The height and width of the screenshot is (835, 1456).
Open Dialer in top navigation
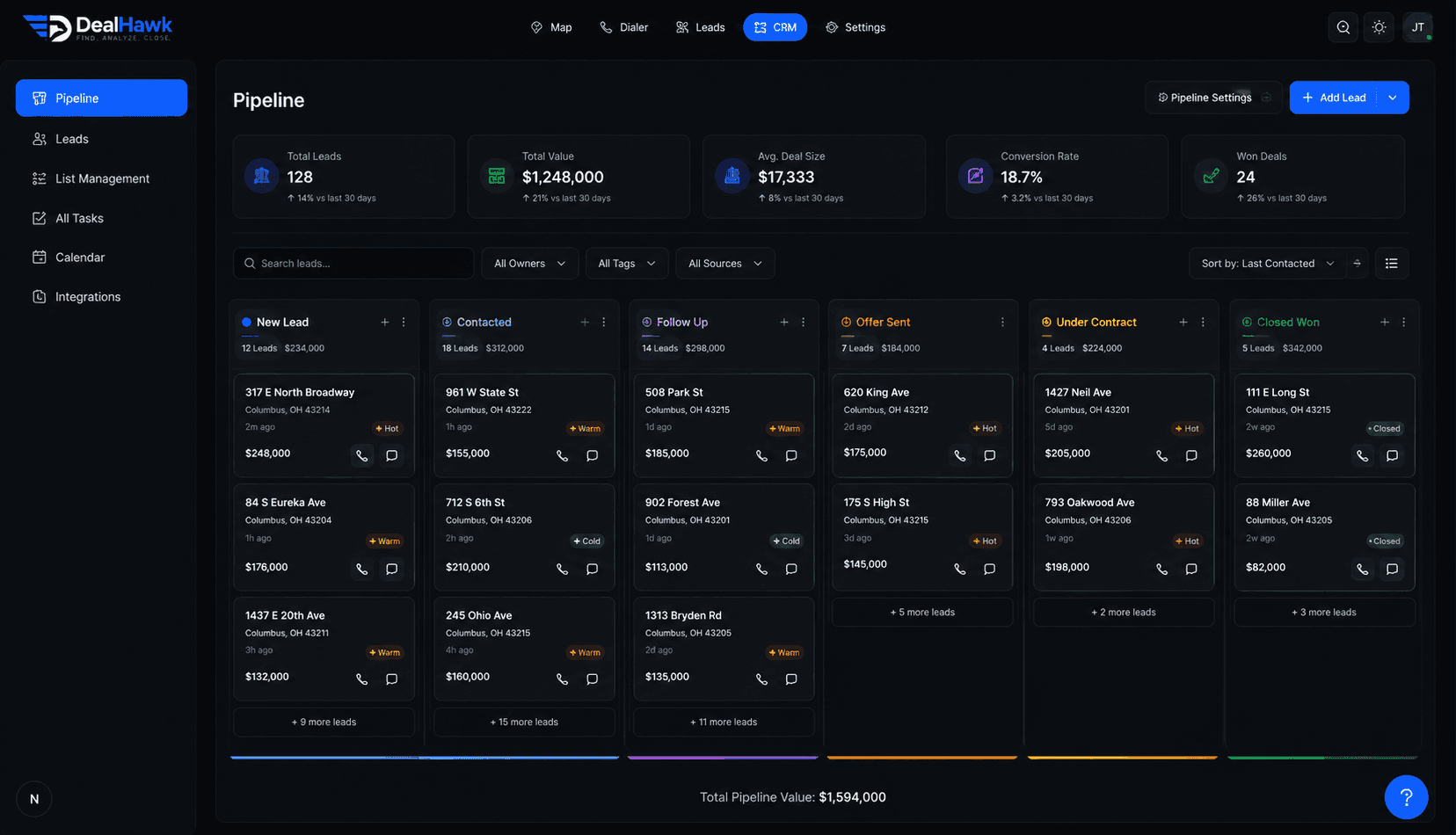tap(624, 27)
